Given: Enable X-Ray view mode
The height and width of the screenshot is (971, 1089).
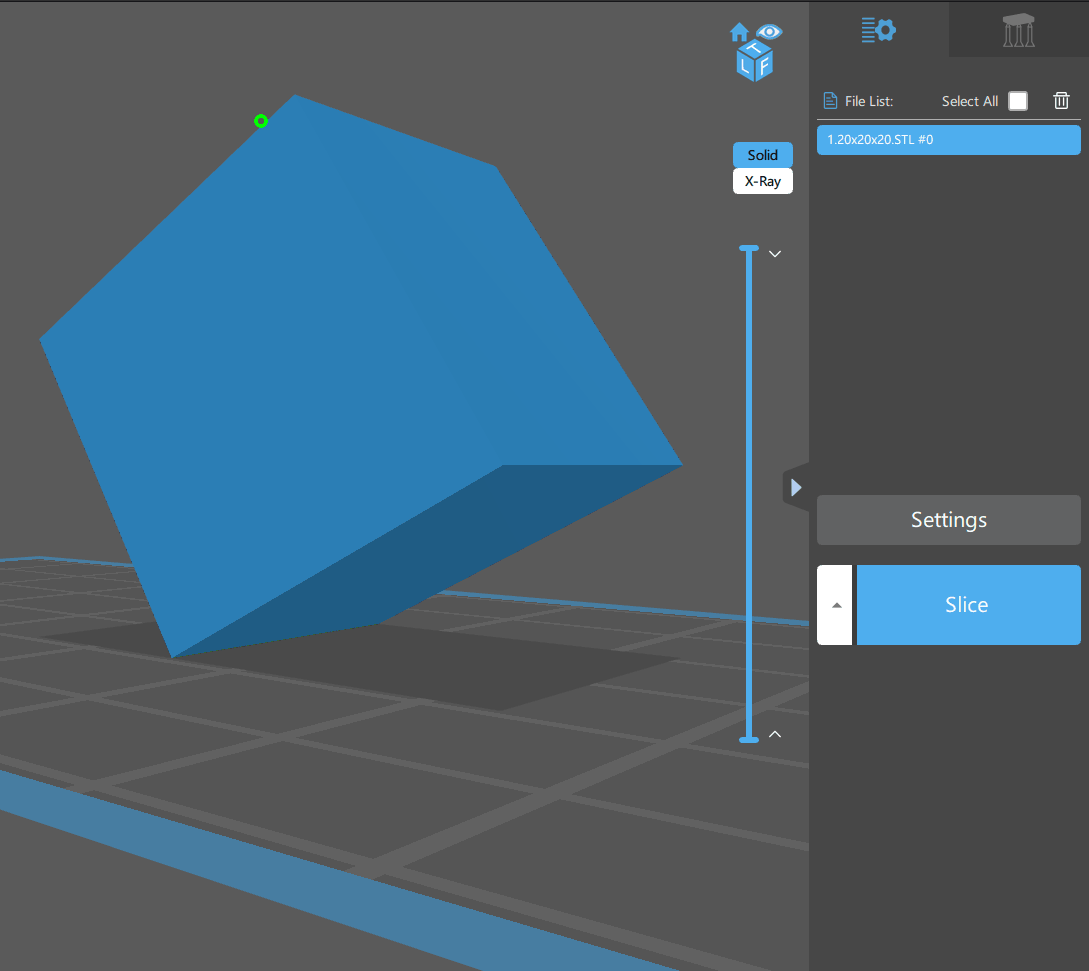Looking at the screenshot, I should [762, 181].
